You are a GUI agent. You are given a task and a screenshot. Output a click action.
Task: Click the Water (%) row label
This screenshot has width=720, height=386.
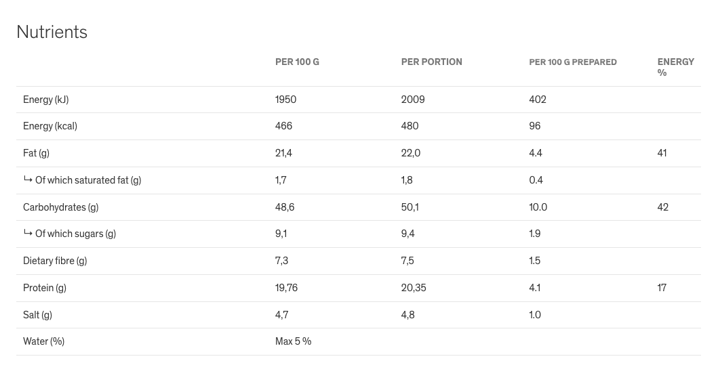pyautogui.click(x=44, y=341)
